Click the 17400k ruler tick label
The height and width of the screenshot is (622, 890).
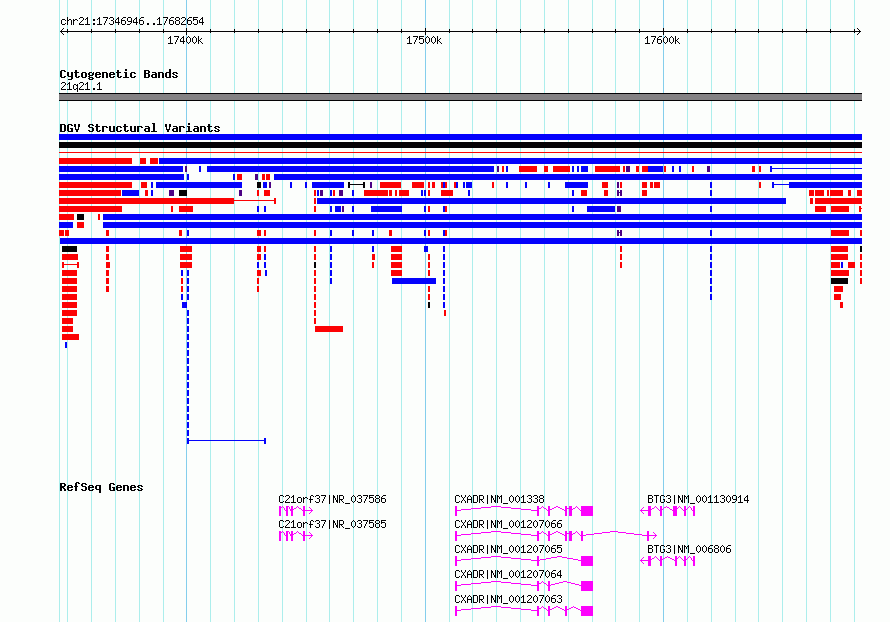(x=185, y=40)
